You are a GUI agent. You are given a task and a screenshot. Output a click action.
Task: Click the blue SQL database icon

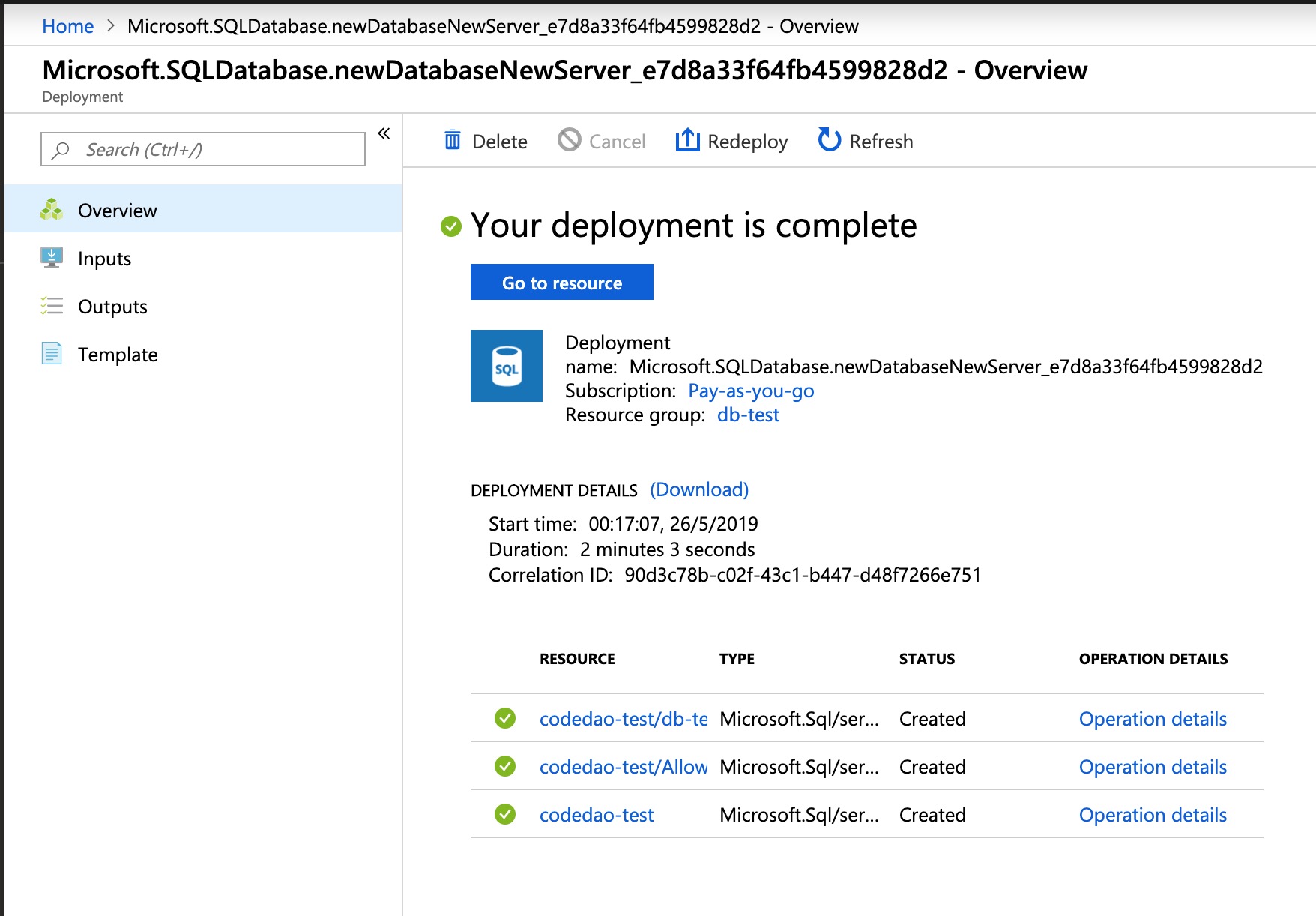pyautogui.click(x=506, y=366)
